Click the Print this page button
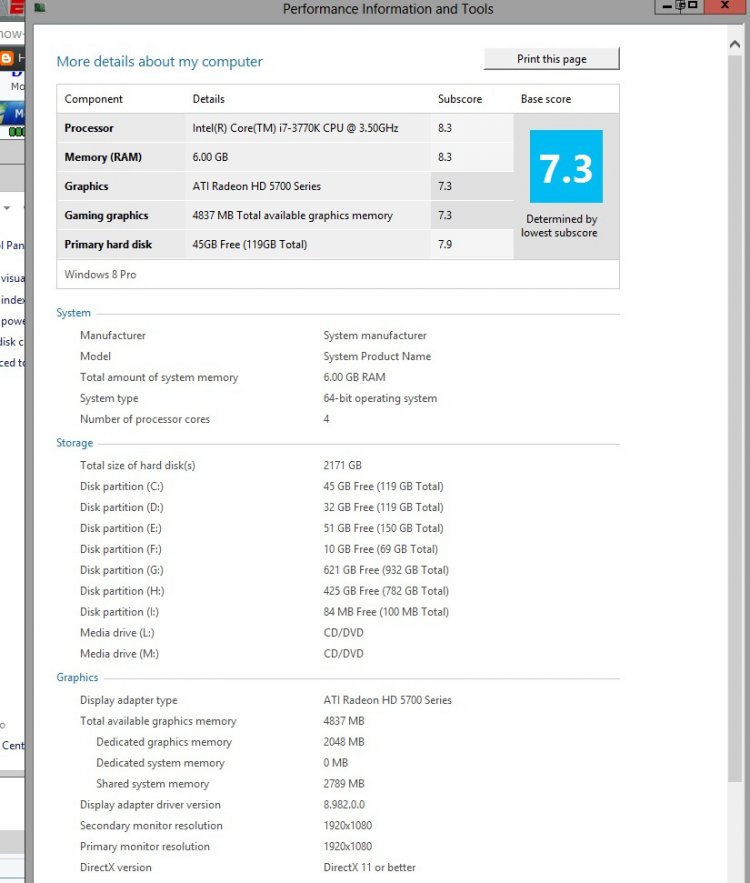The height and width of the screenshot is (883, 750). (551, 59)
